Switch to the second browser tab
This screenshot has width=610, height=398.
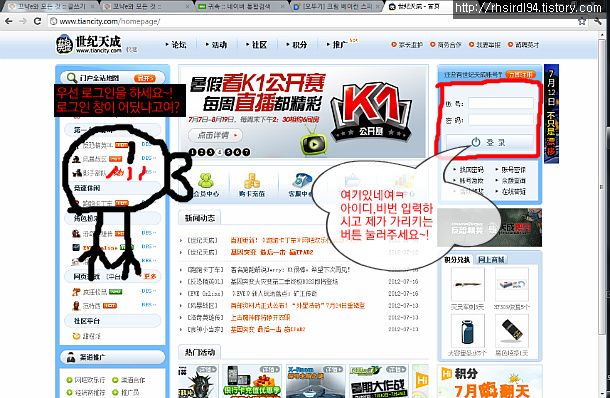click(x=145, y=7)
